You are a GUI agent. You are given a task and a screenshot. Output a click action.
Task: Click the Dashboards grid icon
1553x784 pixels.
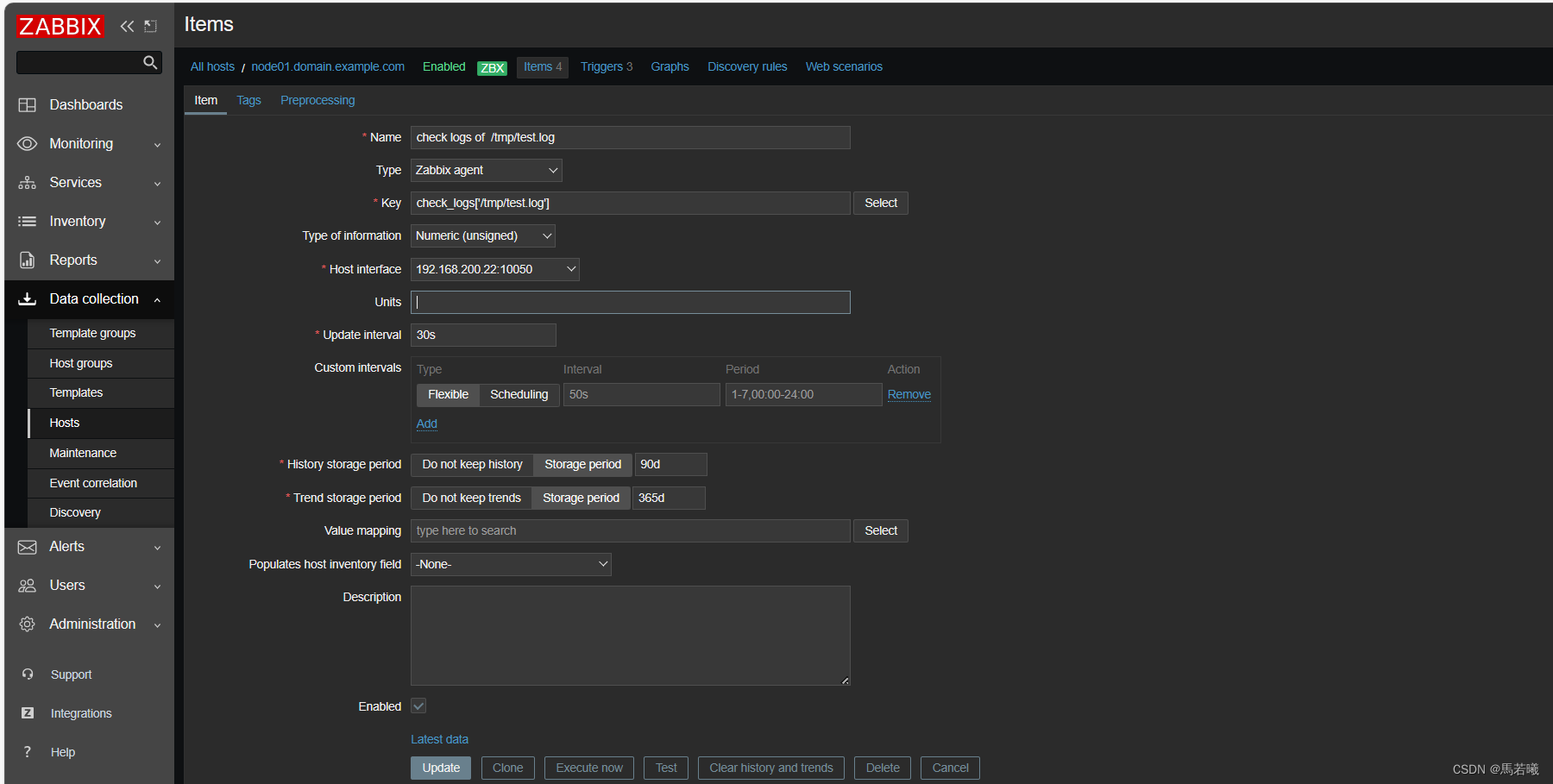(x=28, y=105)
